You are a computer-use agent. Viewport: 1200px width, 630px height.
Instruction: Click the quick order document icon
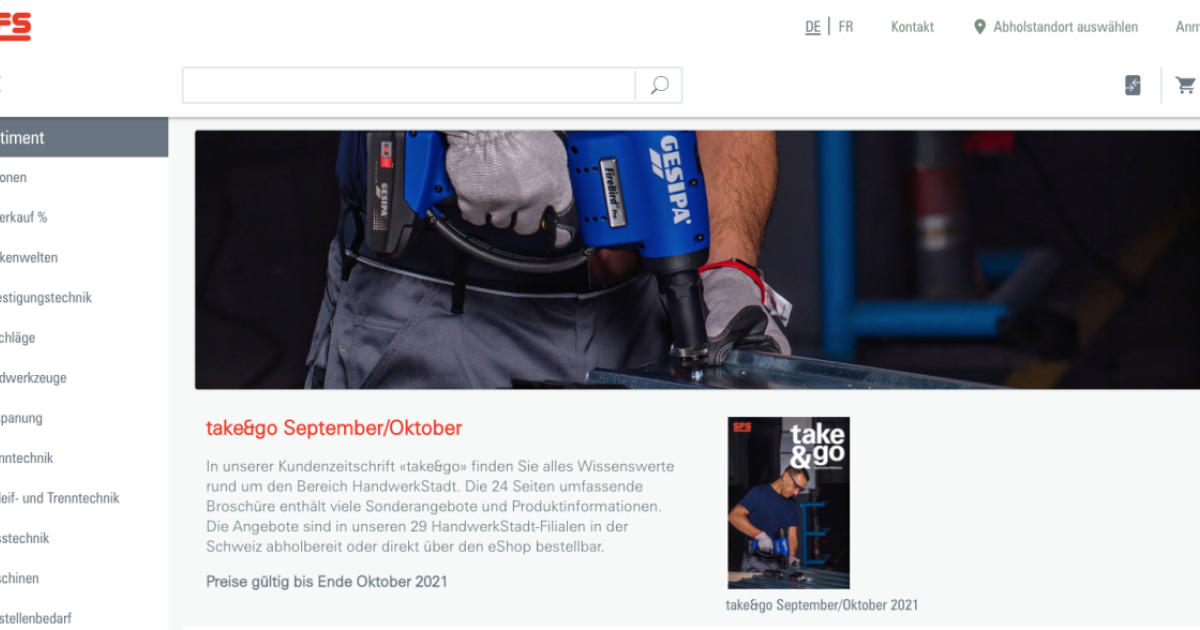[x=1133, y=85]
